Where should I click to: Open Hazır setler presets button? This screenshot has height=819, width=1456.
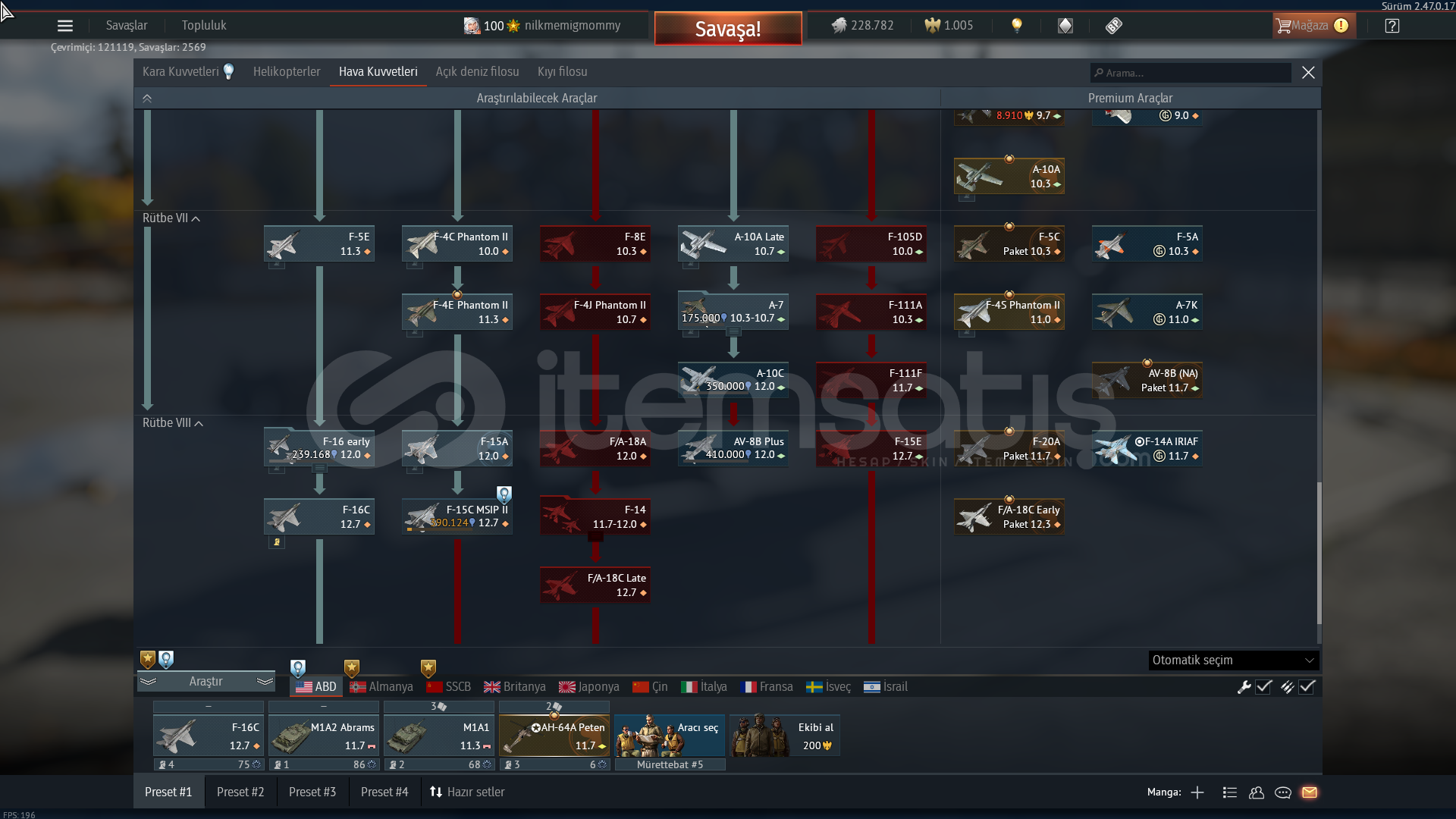click(x=467, y=792)
